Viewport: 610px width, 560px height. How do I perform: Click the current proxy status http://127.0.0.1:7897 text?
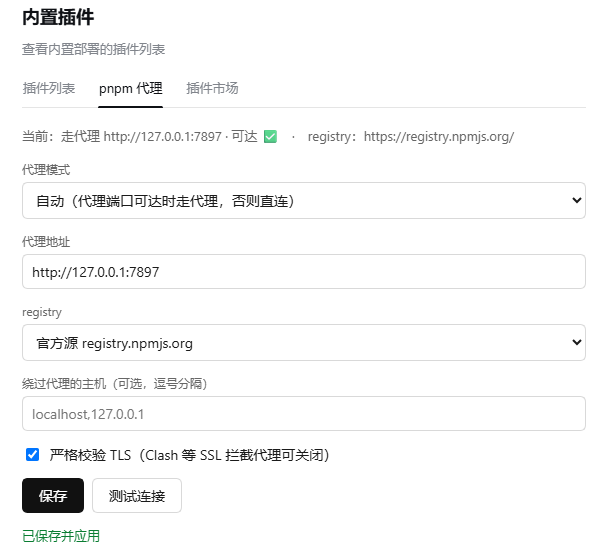click(163, 137)
